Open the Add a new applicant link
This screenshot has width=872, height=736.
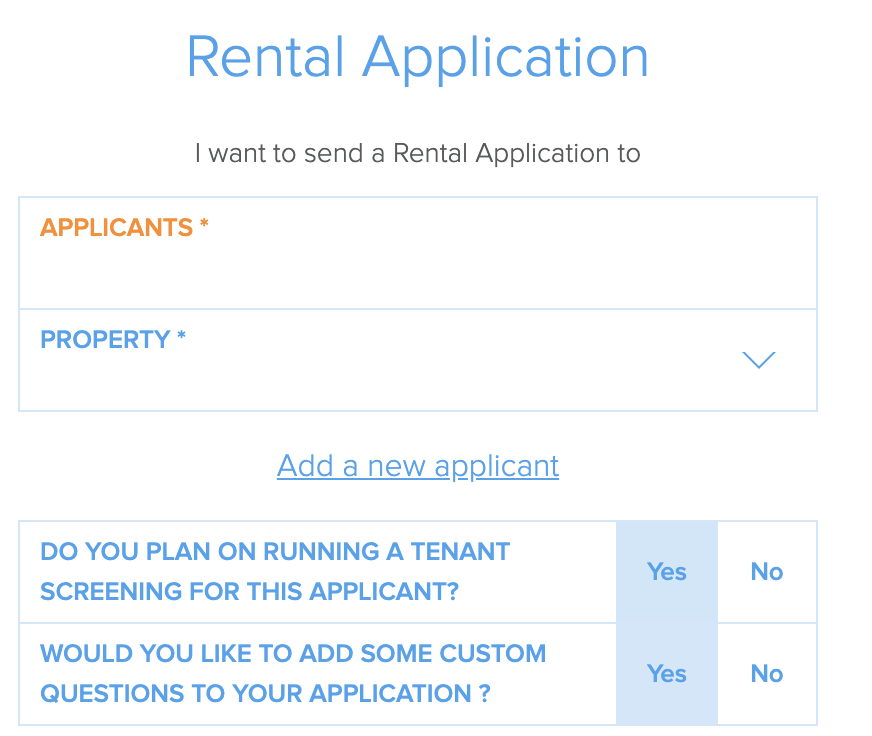point(418,466)
